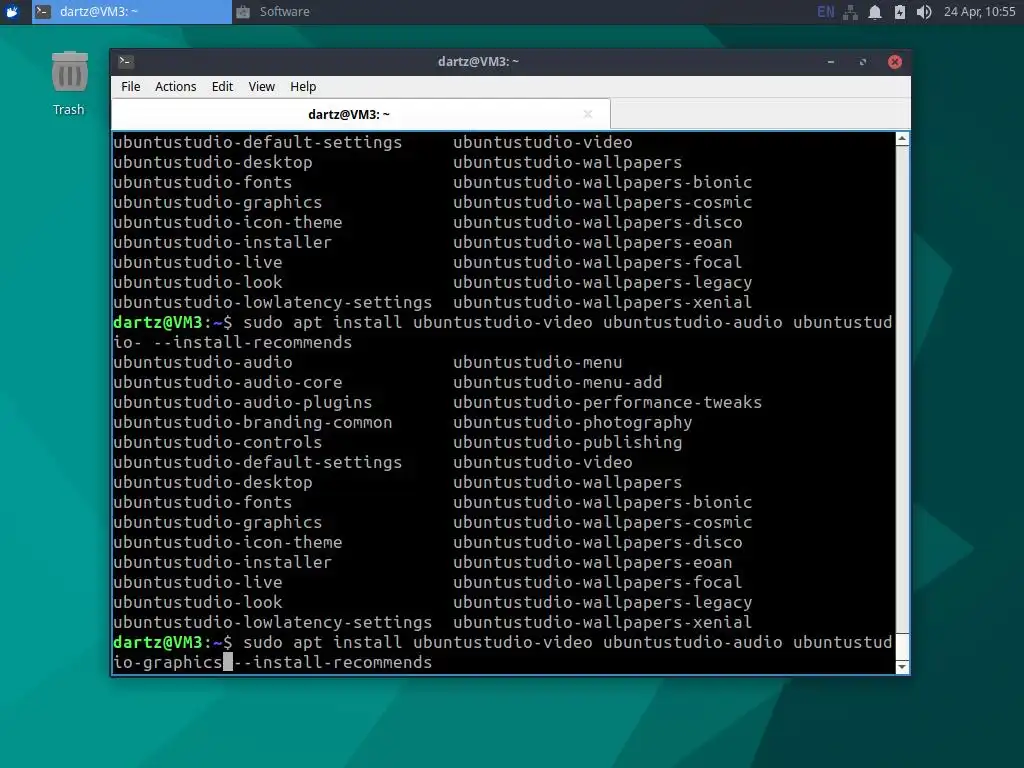This screenshot has height=768, width=1024.
Task: Close the terminal window with red button
Action: pos(895,62)
